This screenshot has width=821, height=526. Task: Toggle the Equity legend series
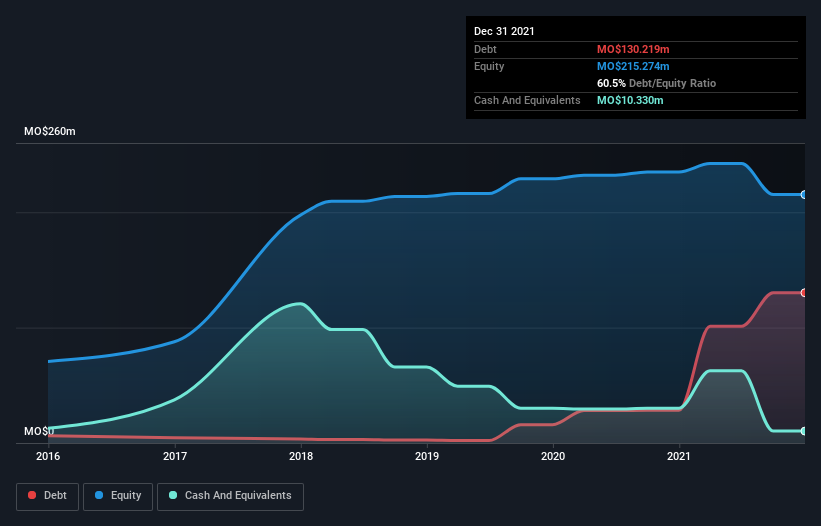[118, 496]
